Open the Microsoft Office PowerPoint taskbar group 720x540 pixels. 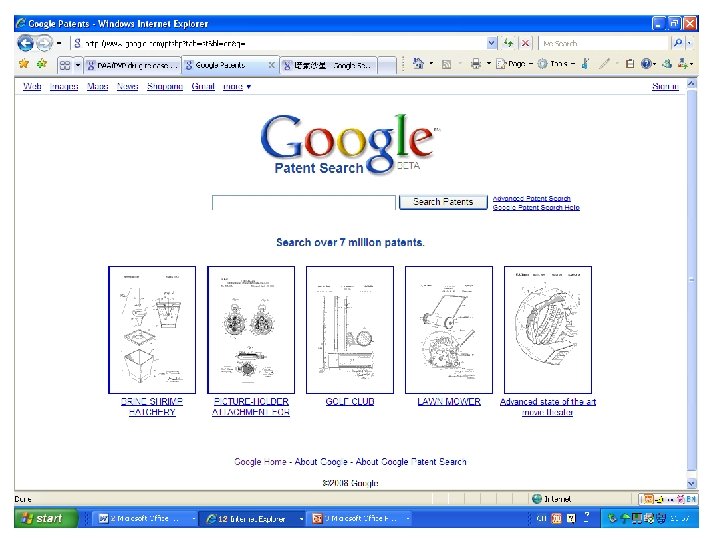(x=361, y=518)
